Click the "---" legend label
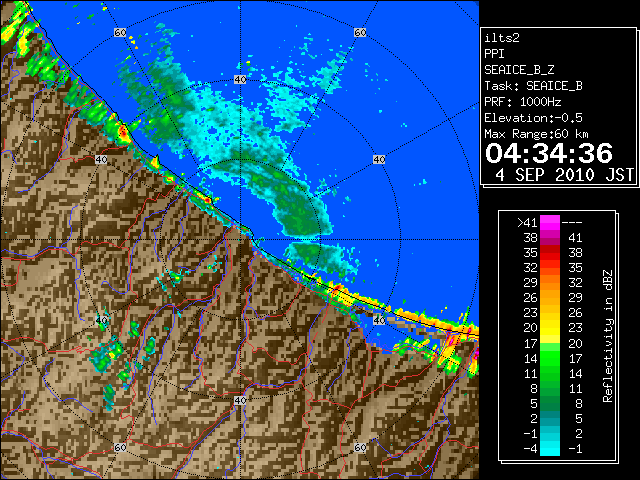The width and height of the screenshot is (640, 480). 572,223
